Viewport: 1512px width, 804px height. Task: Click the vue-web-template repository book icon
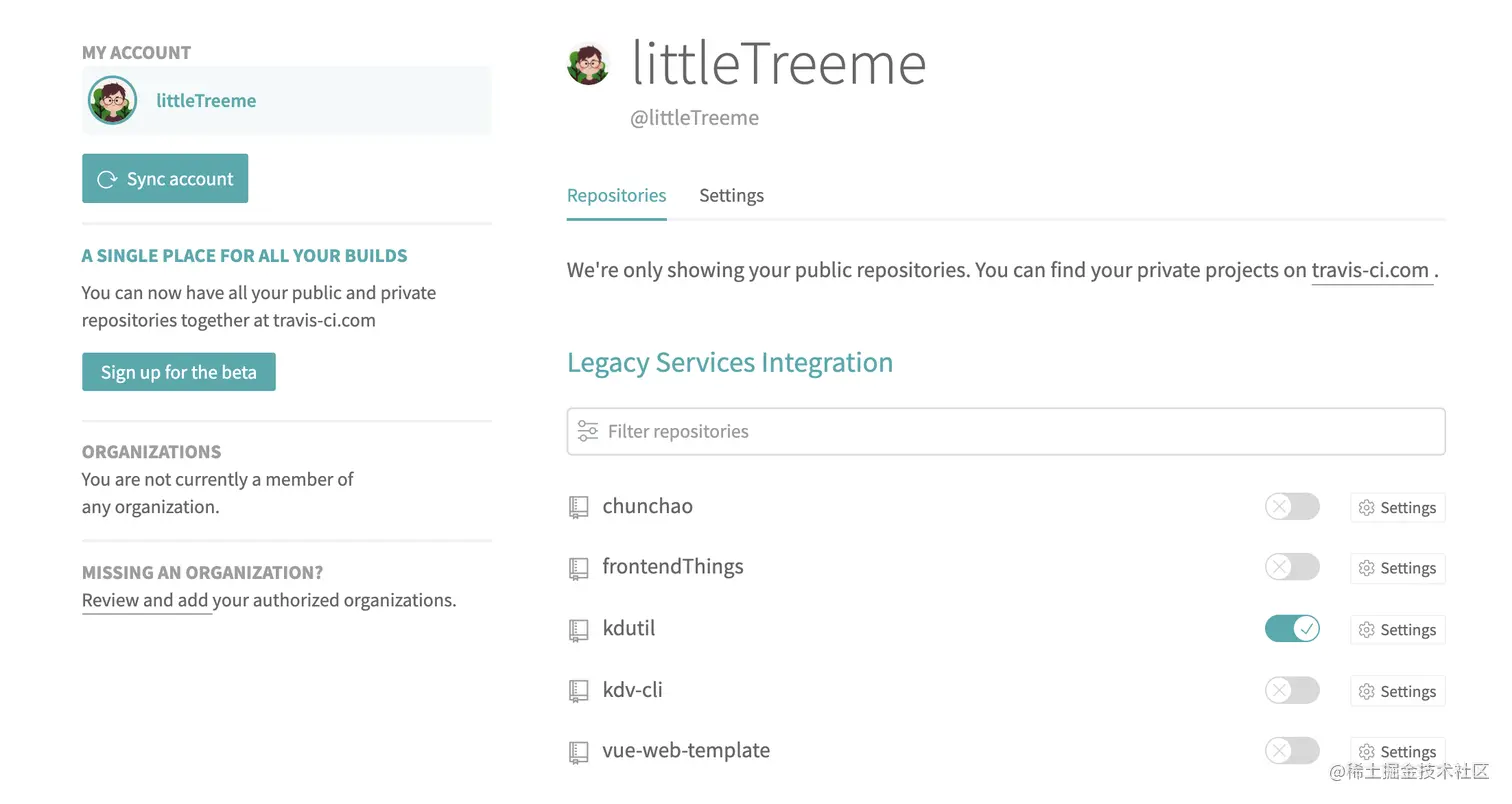point(578,752)
